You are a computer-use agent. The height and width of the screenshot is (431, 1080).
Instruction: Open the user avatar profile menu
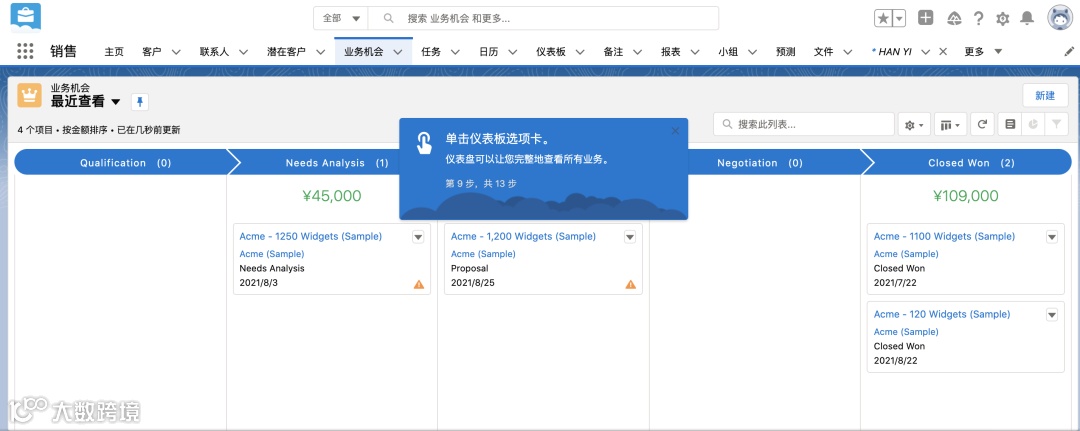(1060, 18)
